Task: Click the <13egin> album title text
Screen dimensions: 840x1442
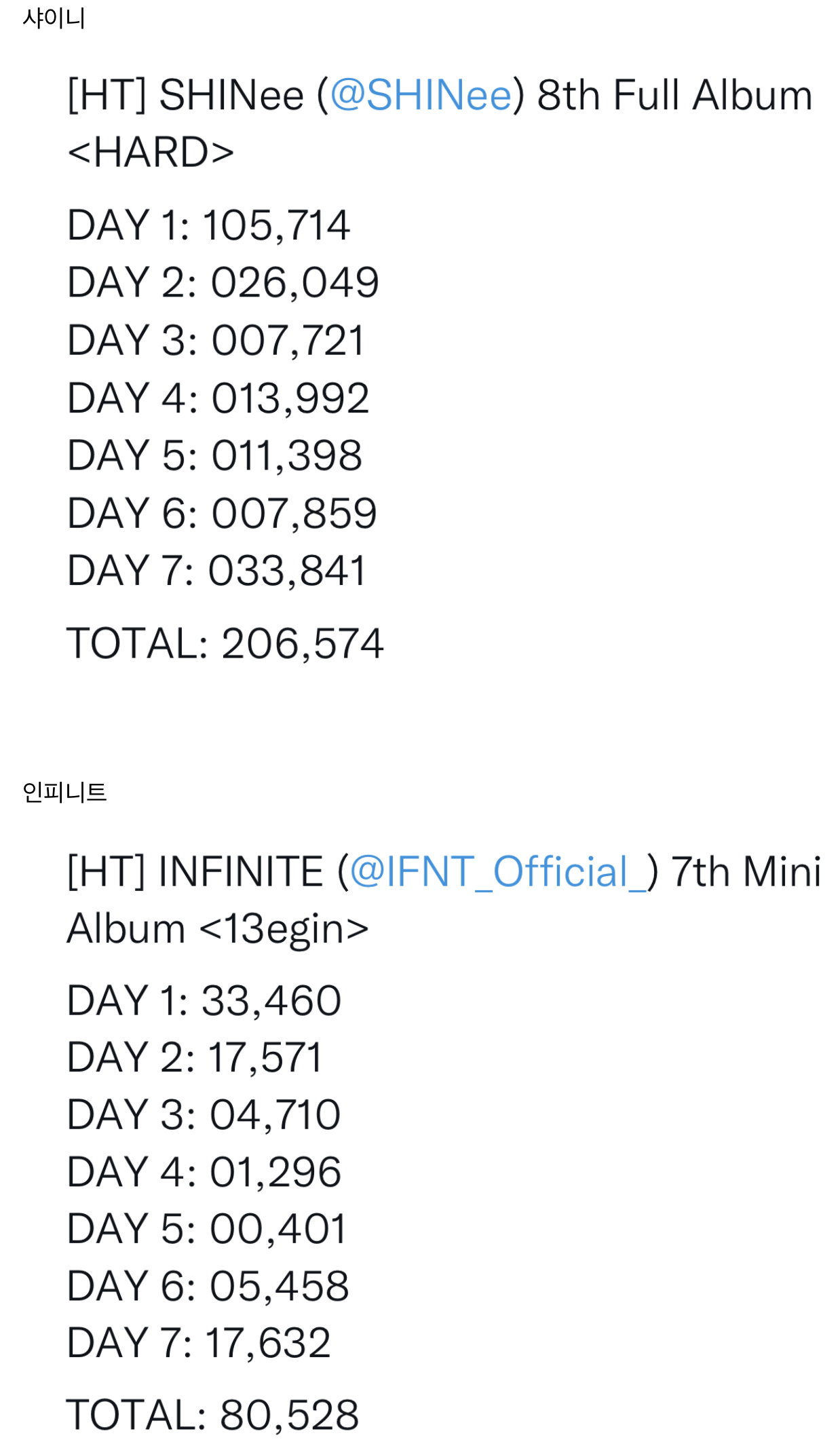Action: point(284,929)
